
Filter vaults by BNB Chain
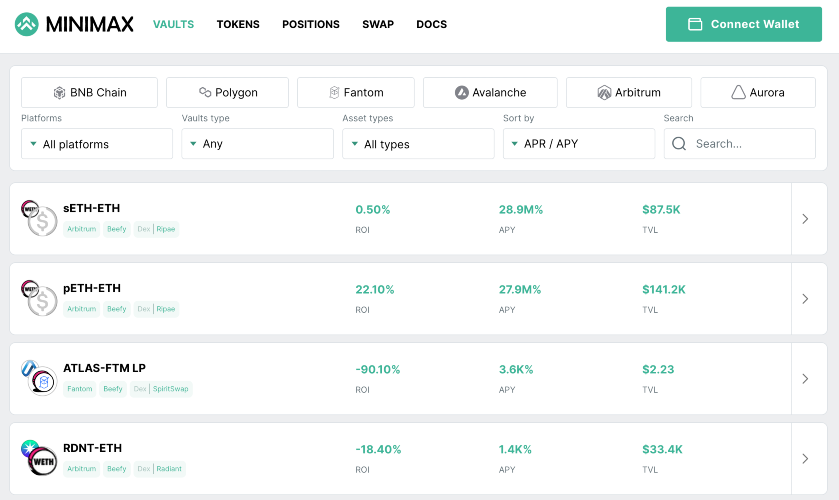[x=89, y=92]
